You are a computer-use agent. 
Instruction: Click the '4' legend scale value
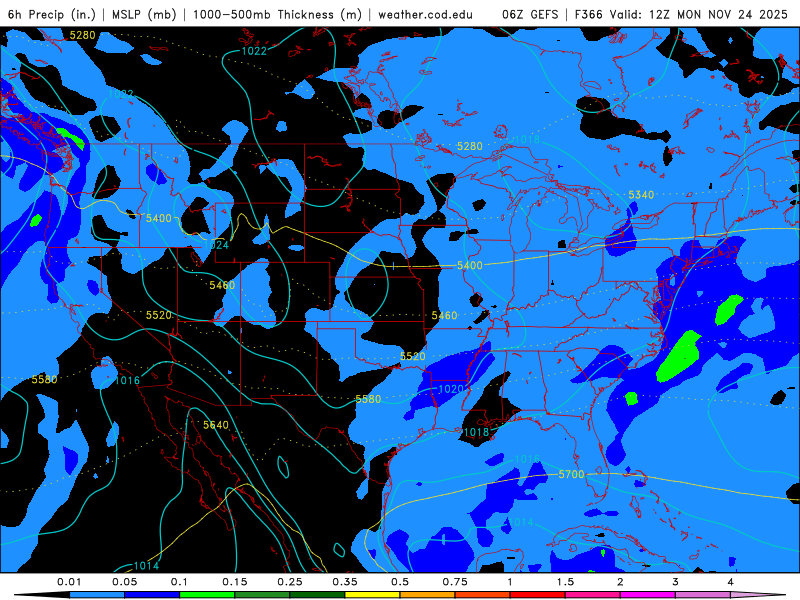[731, 582]
